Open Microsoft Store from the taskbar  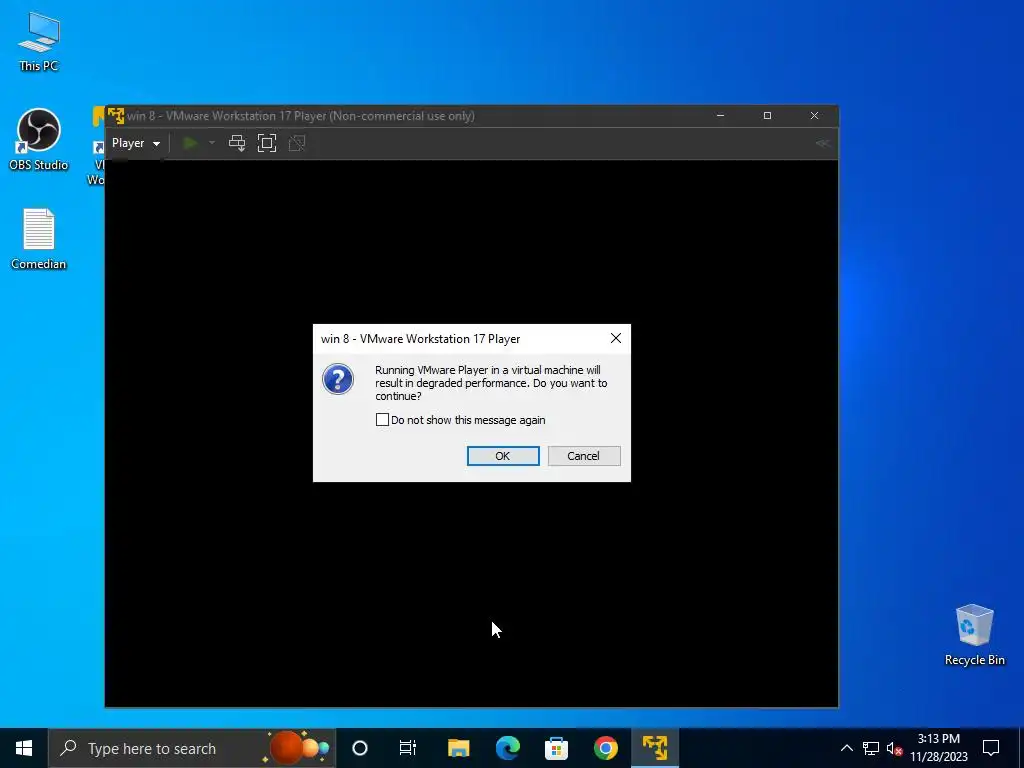[556, 748]
